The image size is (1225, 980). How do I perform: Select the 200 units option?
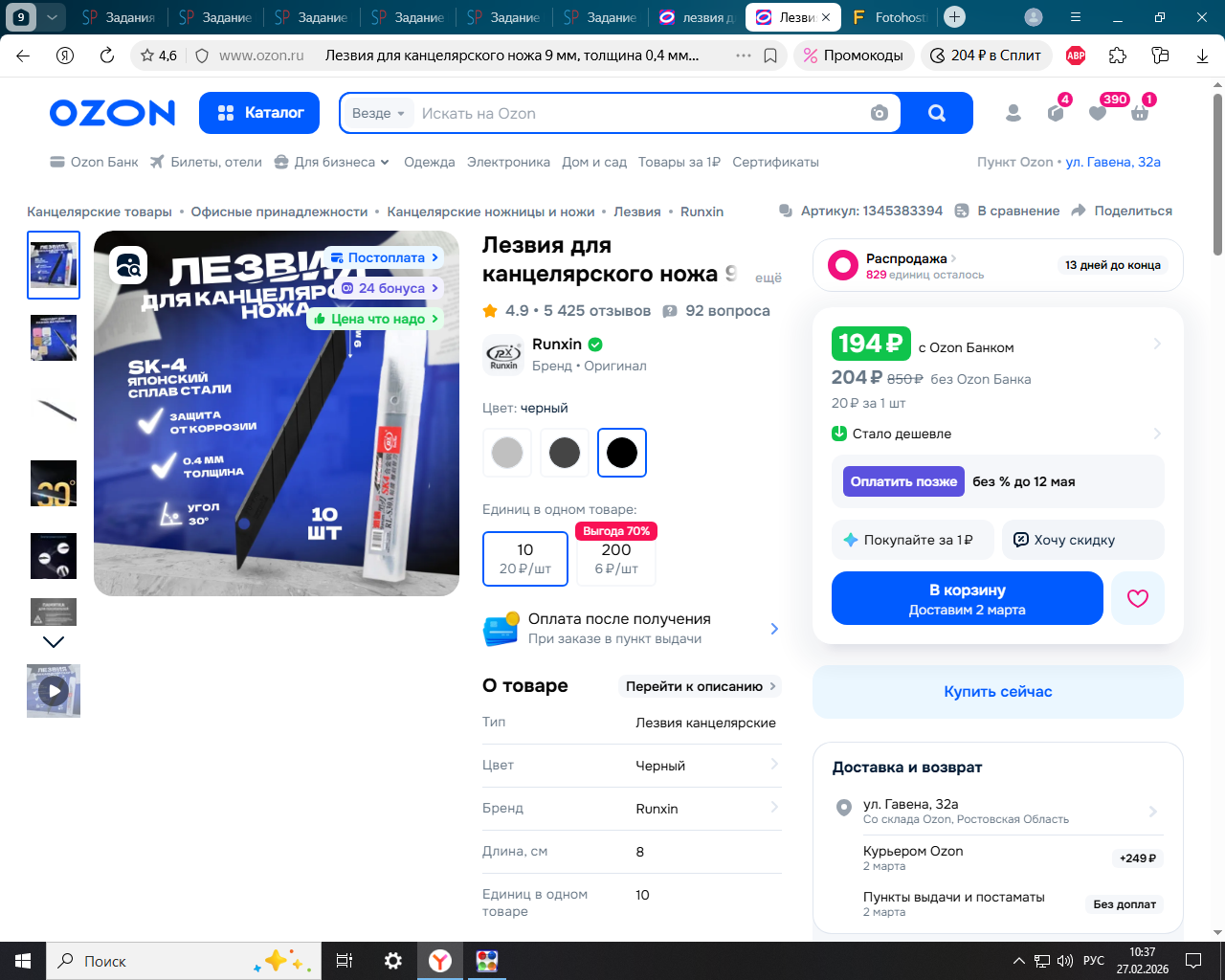pyautogui.click(x=616, y=558)
